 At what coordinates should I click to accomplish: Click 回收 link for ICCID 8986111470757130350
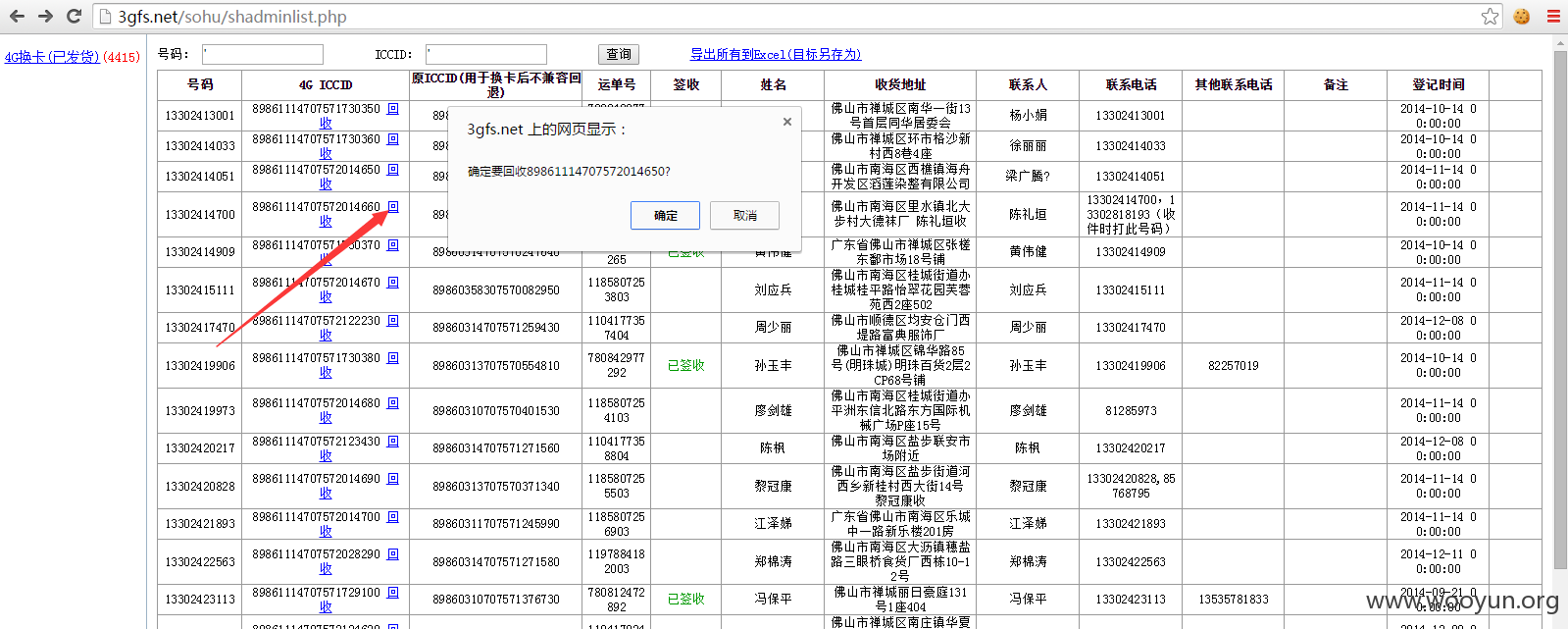(x=392, y=109)
